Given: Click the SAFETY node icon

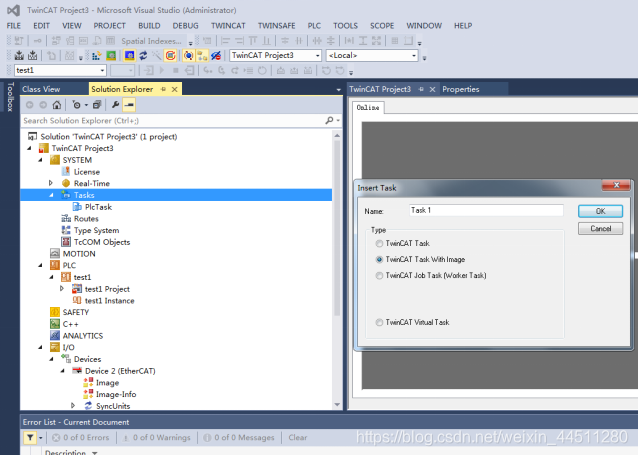Looking at the screenshot, I should [55, 312].
